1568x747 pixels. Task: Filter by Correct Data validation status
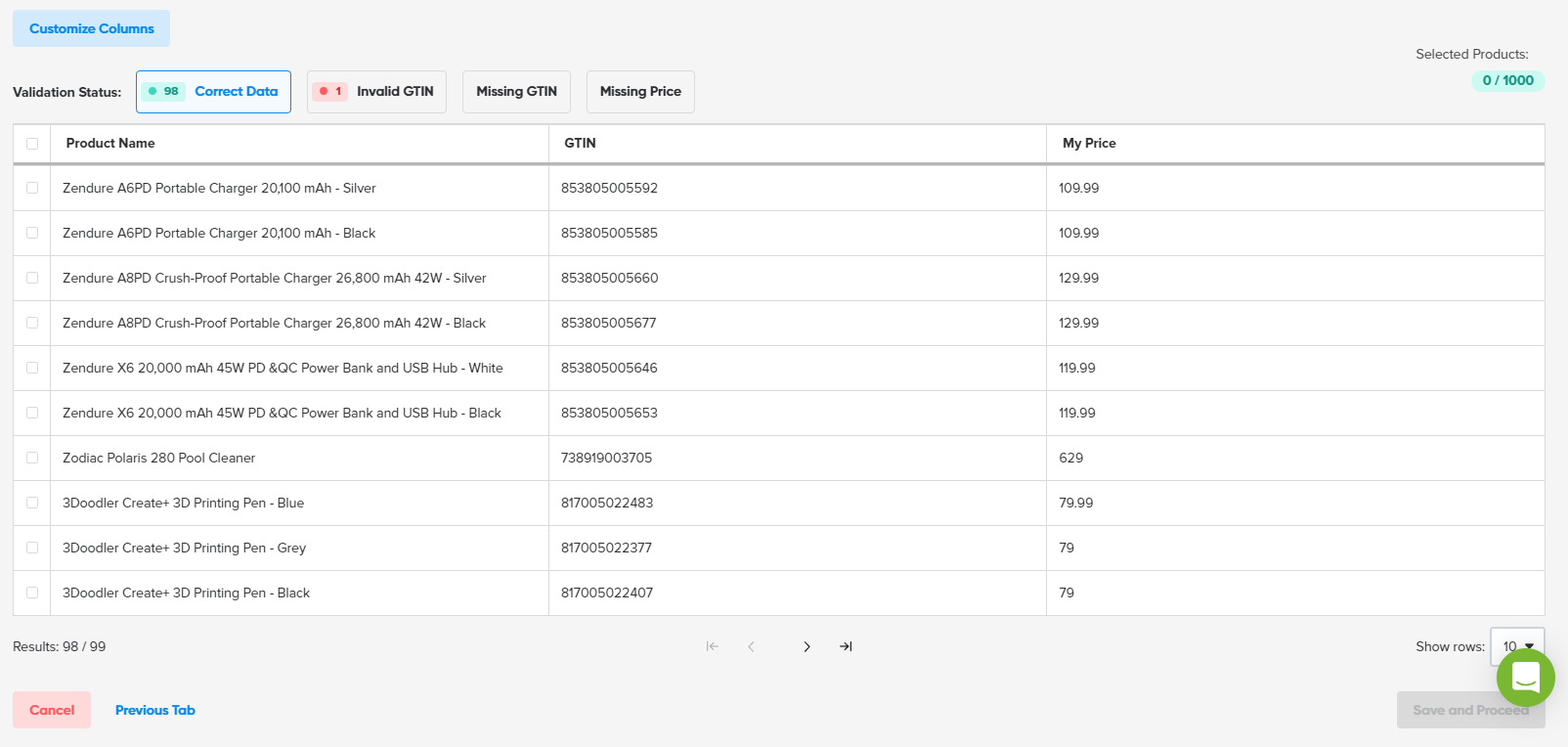(213, 92)
